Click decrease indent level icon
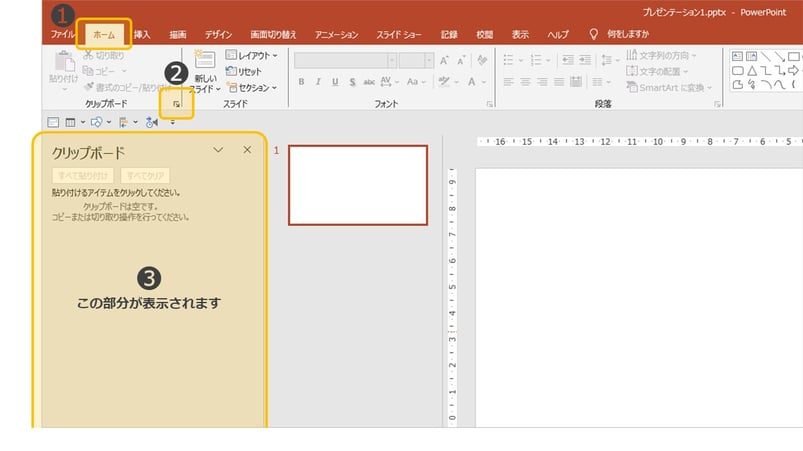The image size is (803, 451). click(x=568, y=60)
